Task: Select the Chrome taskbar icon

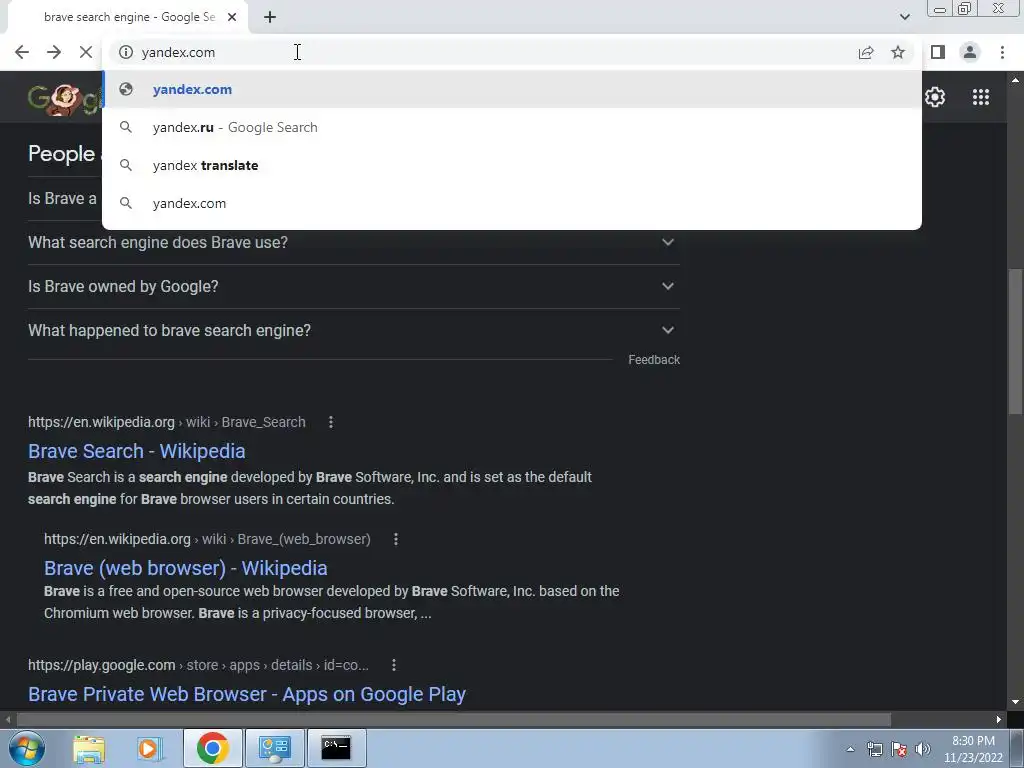Action: pos(212,748)
